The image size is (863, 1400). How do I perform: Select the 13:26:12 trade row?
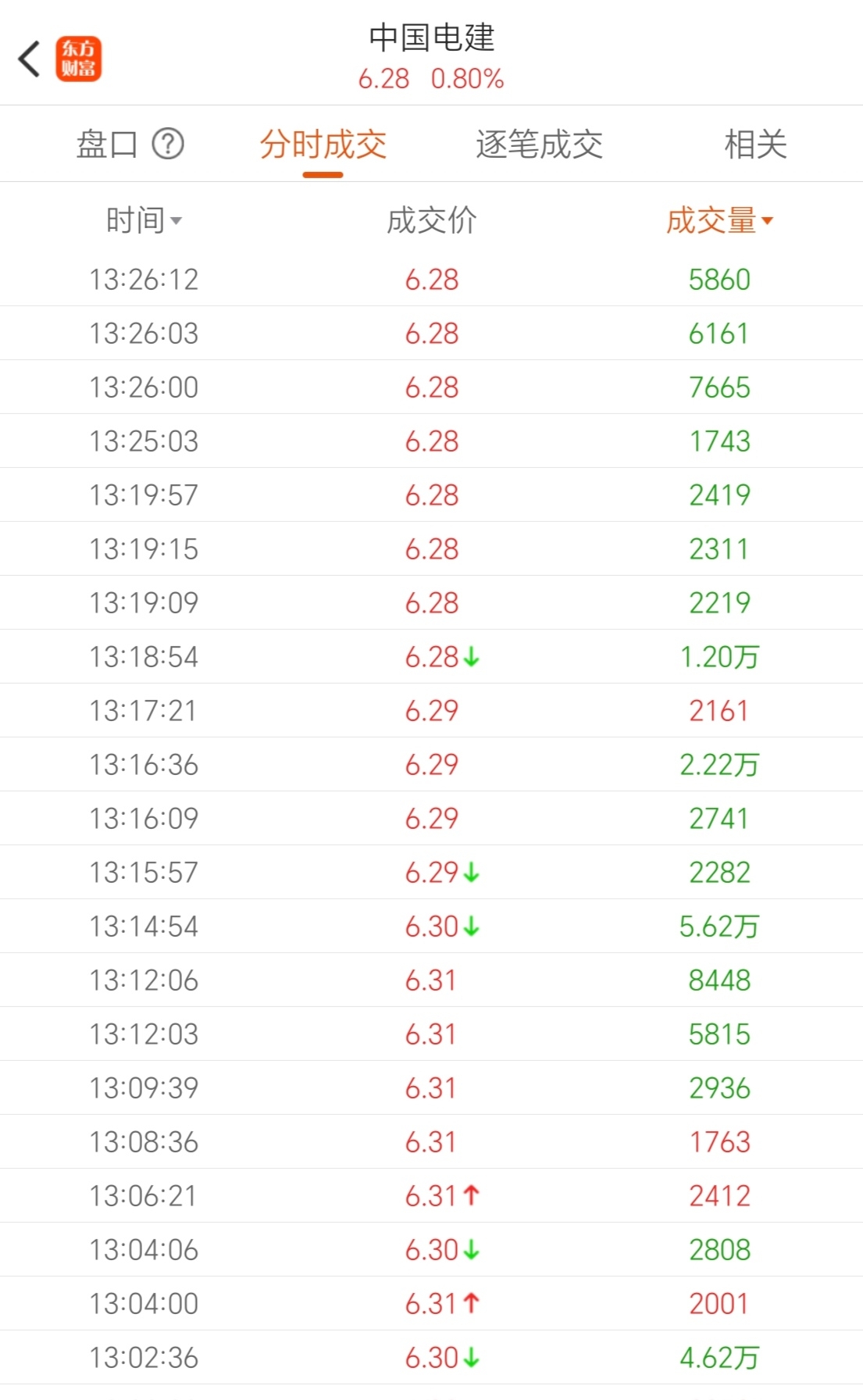(x=431, y=280)
